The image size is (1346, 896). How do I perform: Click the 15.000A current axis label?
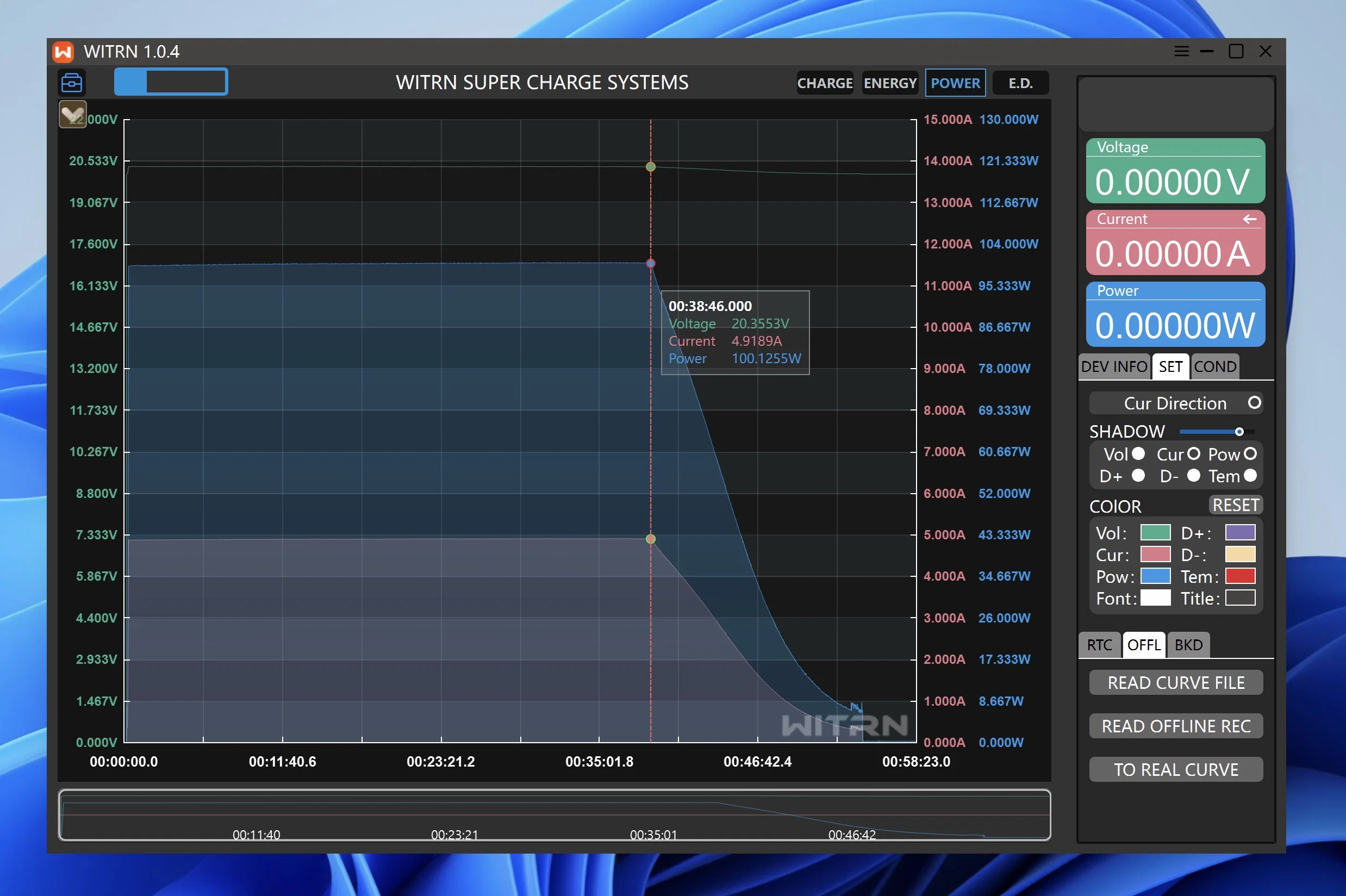pos(947,120)
